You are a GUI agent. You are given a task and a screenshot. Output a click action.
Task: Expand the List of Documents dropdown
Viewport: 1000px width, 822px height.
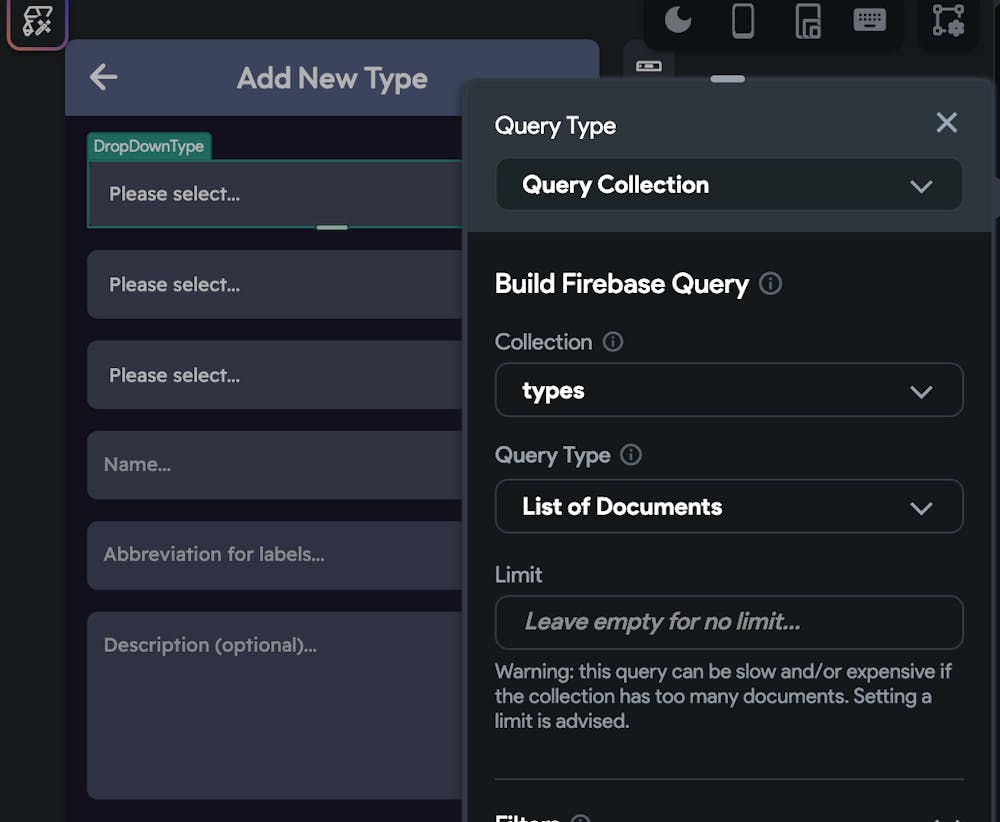[x=729, y=506]
